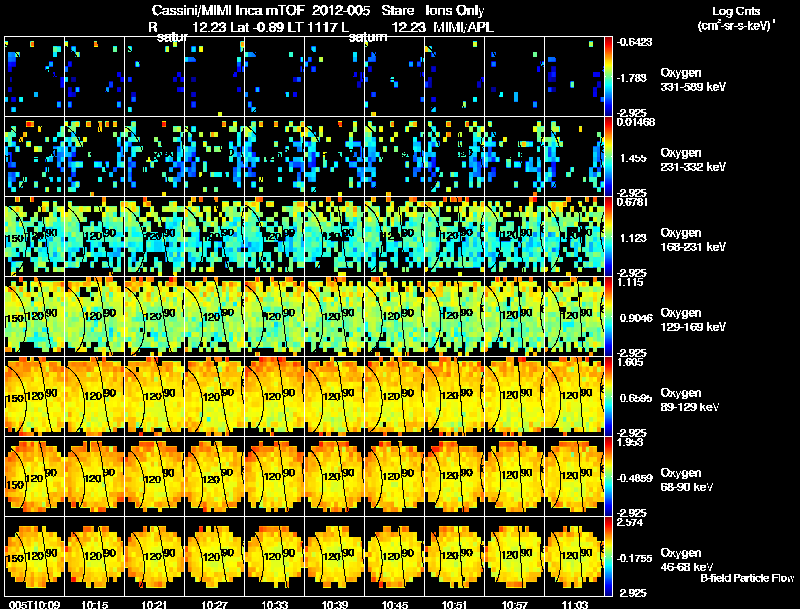This screenshot has width=800, height=609.
Task: Select the B-field Particle Flow label
Action: [x=747, y=578]
